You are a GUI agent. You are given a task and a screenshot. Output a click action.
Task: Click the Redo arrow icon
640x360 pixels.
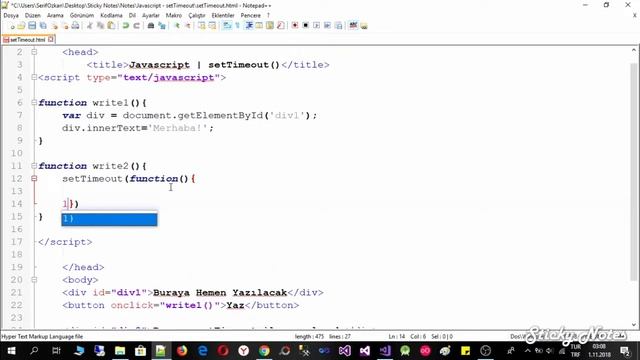pyautogui.click(x=136, y=26)
